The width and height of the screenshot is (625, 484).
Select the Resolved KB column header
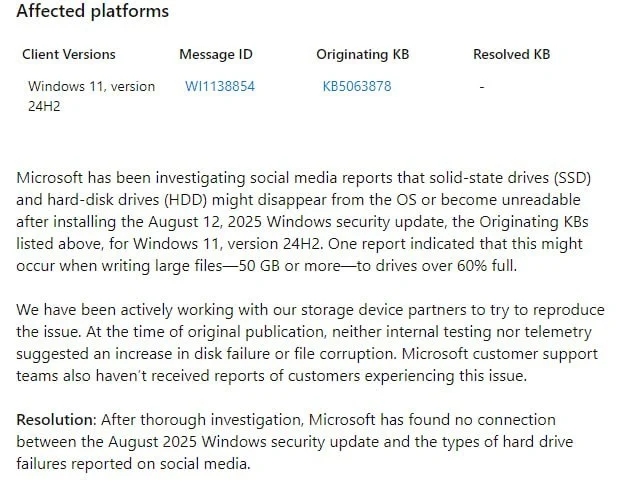[x=511, y=54]
